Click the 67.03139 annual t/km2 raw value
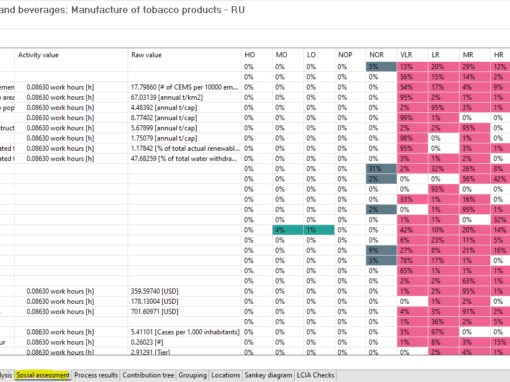This screenshot has width=510, height=382. (167, 97)
